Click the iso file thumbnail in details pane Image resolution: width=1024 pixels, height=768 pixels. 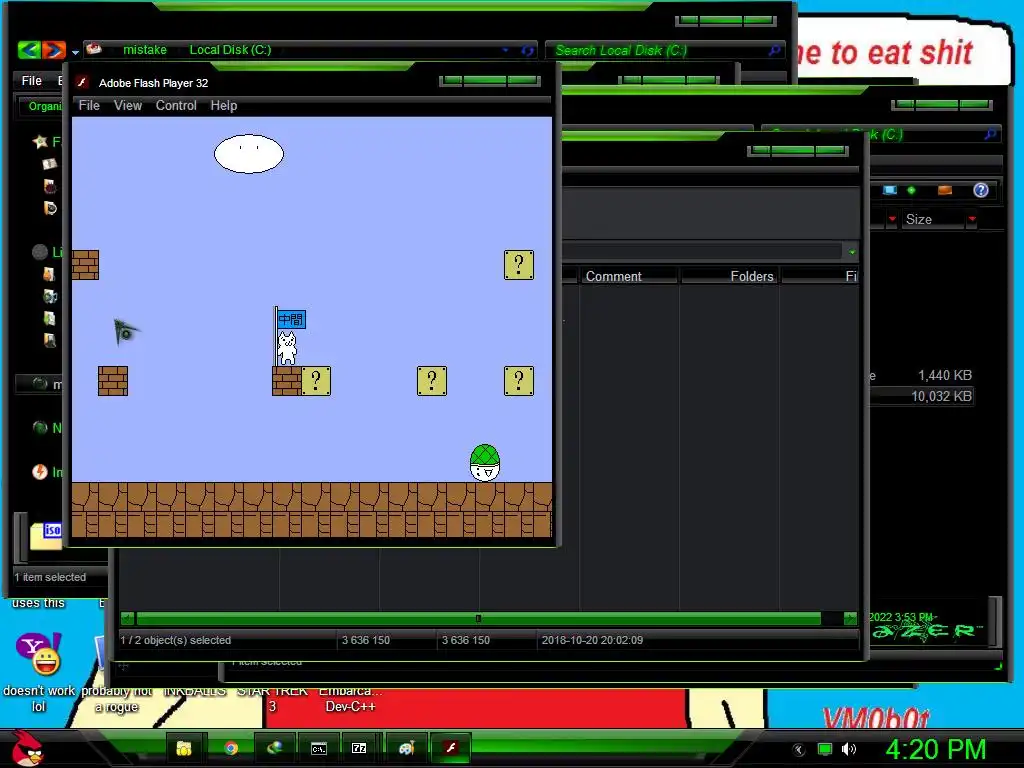[x=46, y=535]
